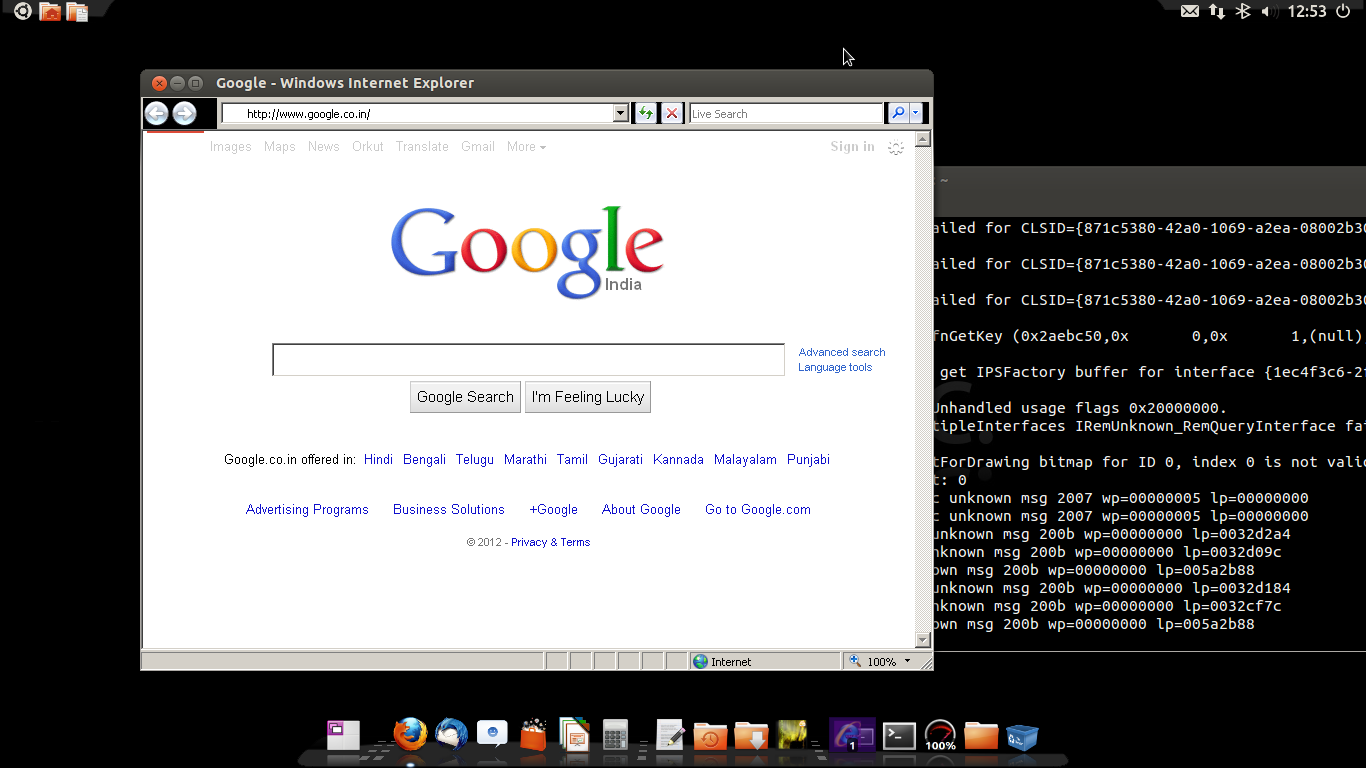Image resolution: width=1366 pixels, height=768 pixels.
Task: Open the volume indicator
Action: click(1268, 12)
